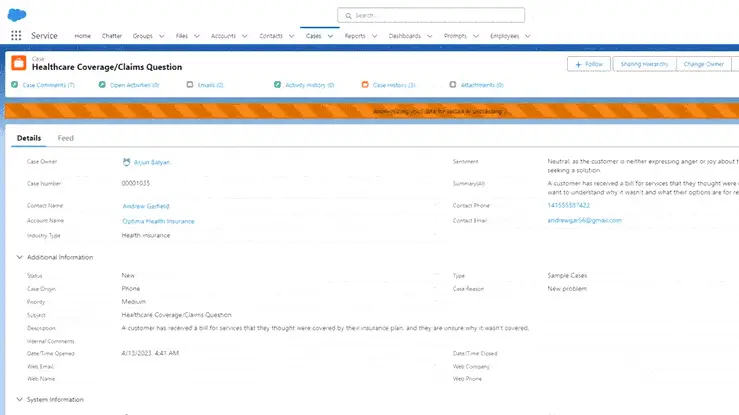Viewport: 739px width, 415px height.
Task: Click the Sharing Hierarchy button
Action: pyautogui.click(x=644, y=64)
